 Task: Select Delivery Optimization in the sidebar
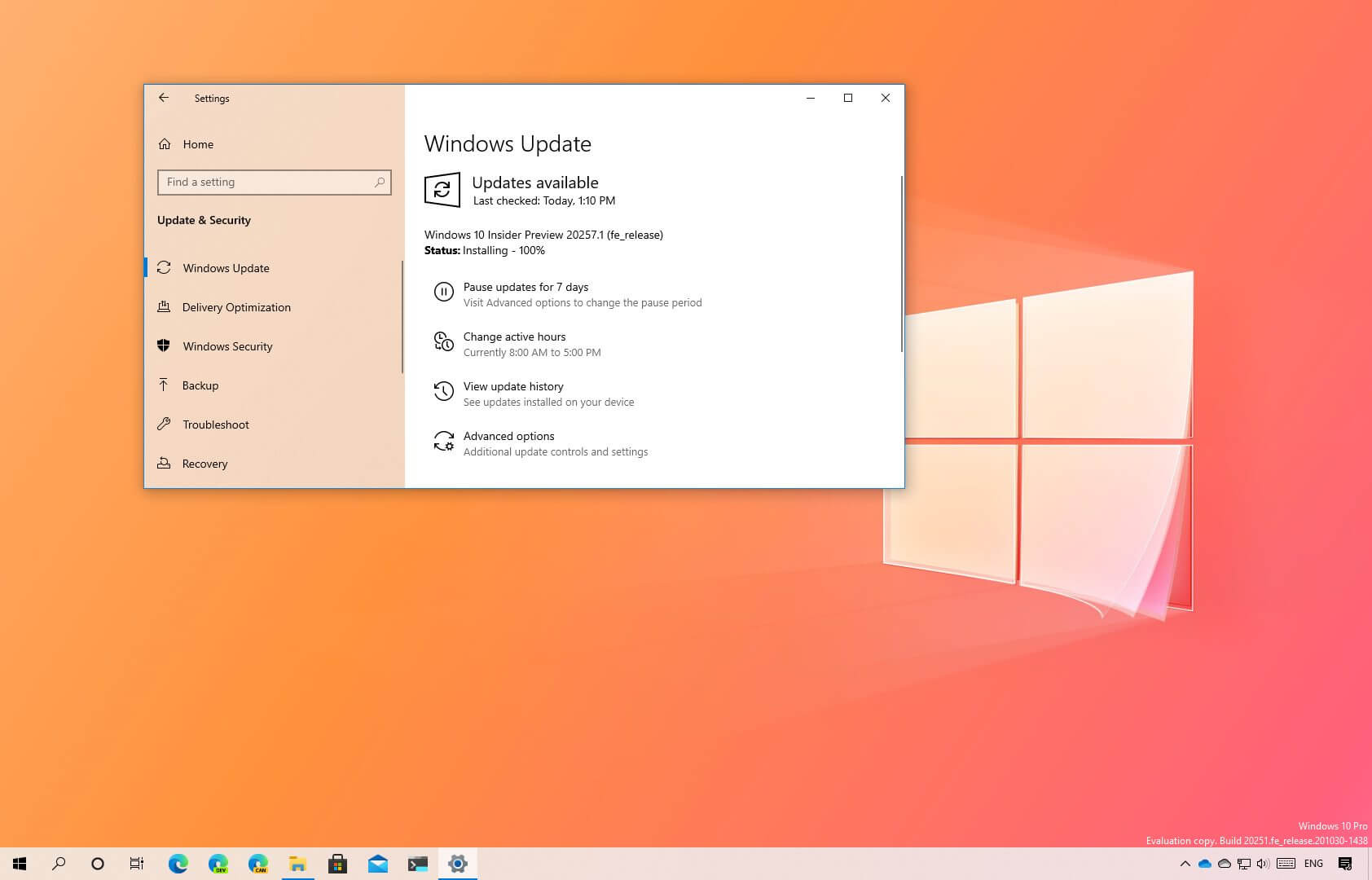coord(236,307)
